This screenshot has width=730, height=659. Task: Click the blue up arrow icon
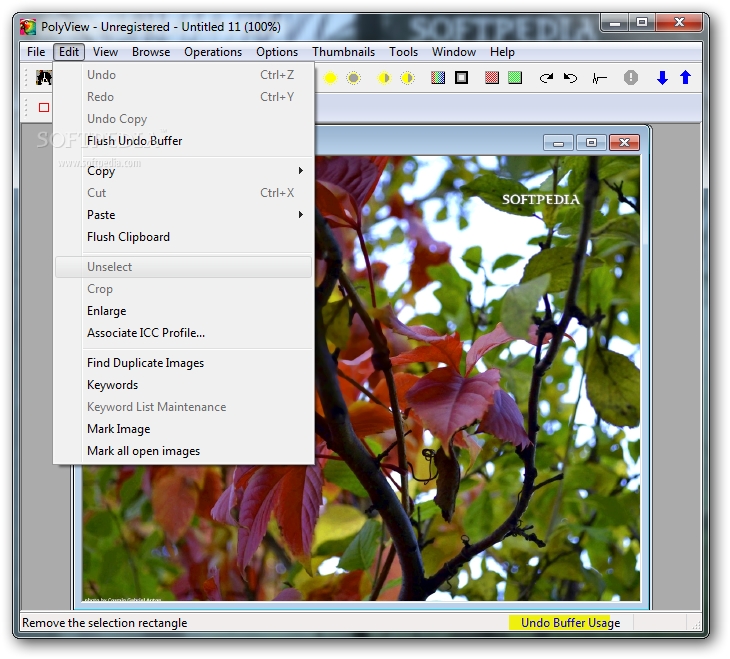pyautogui.click(x=685, y=77)
